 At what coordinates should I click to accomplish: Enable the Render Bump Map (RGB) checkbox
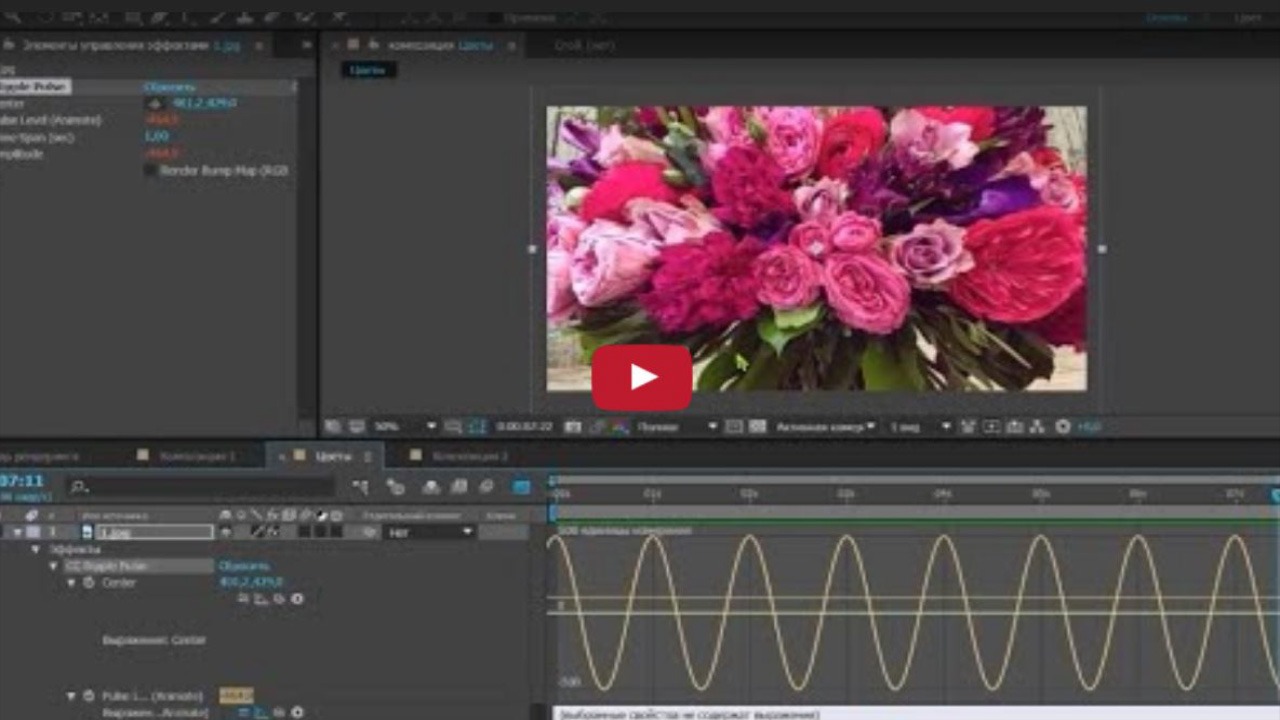tap(148, 170)
